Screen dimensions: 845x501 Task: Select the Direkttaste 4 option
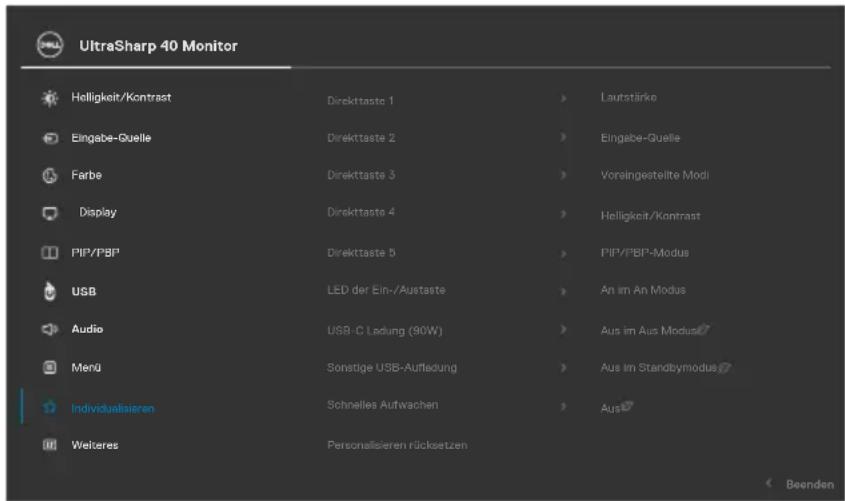(361, 212)
